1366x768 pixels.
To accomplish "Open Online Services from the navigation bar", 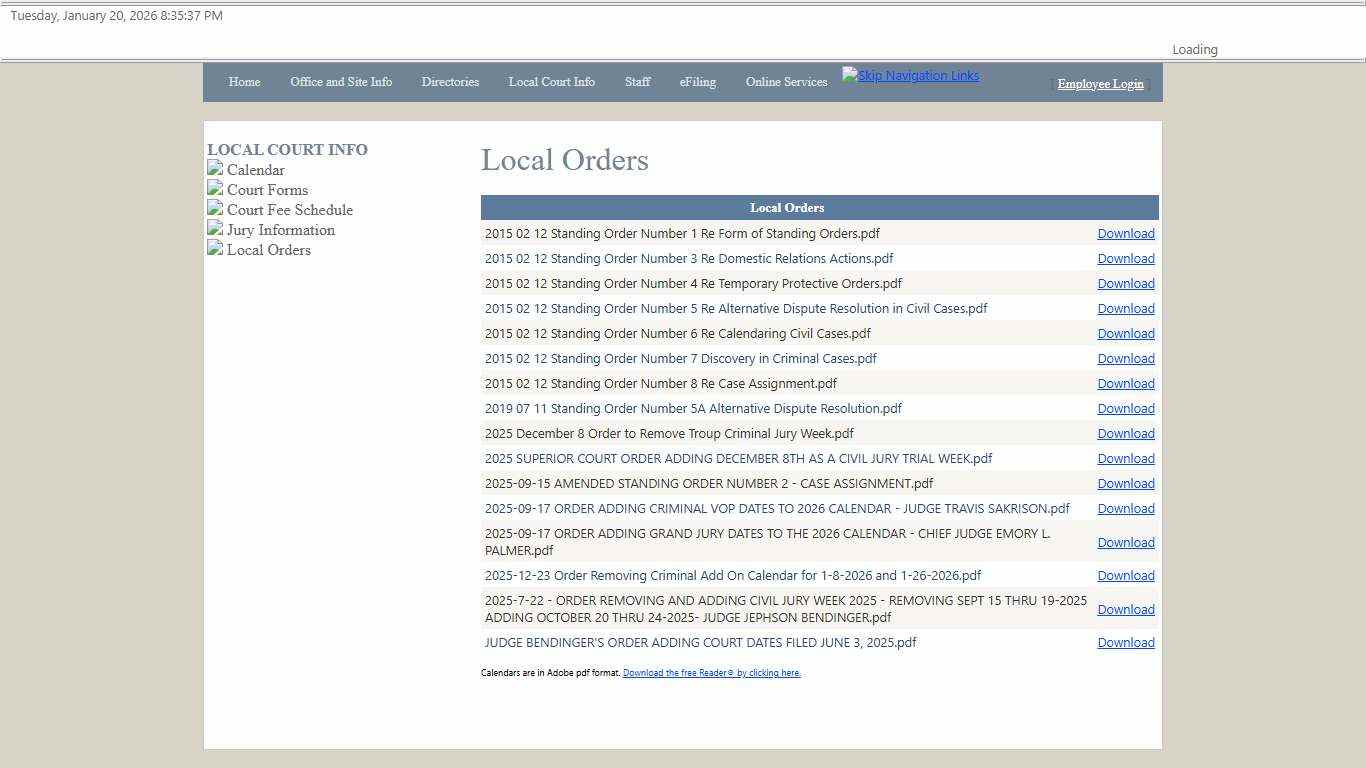I will click(786, 82).
